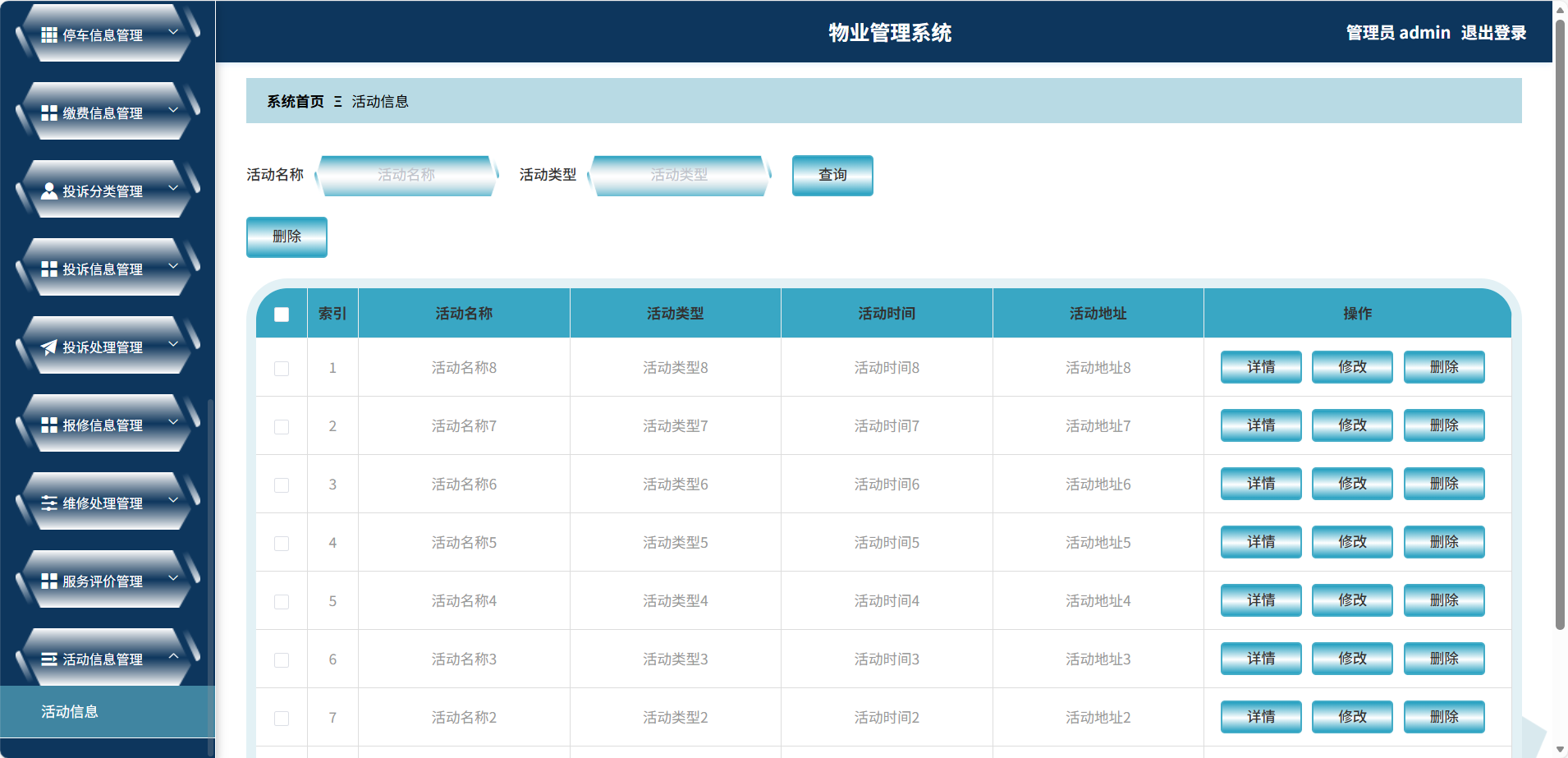Viewport: 1568px width, 758px height.
Task: Expand the 投诉处理管理 chevron
Action: coord(173,344)
